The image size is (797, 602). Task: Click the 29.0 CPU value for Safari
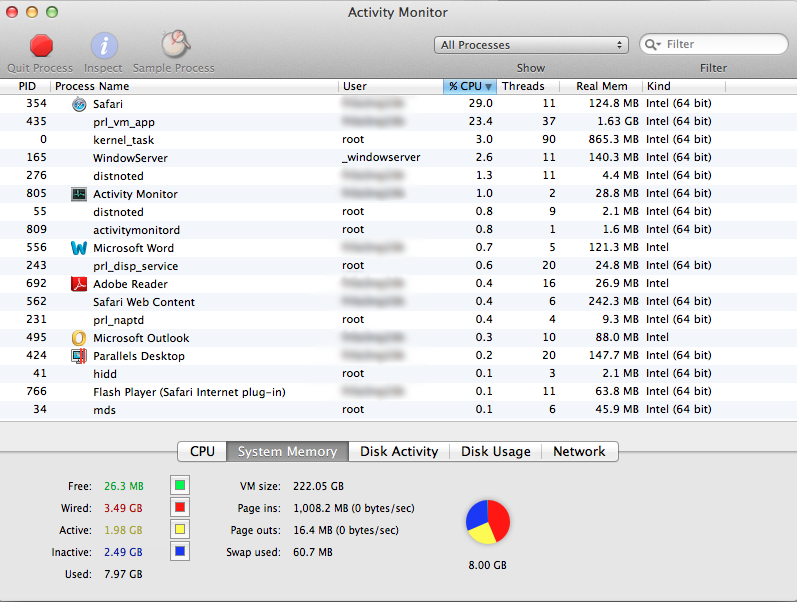[x=480, y=103]
